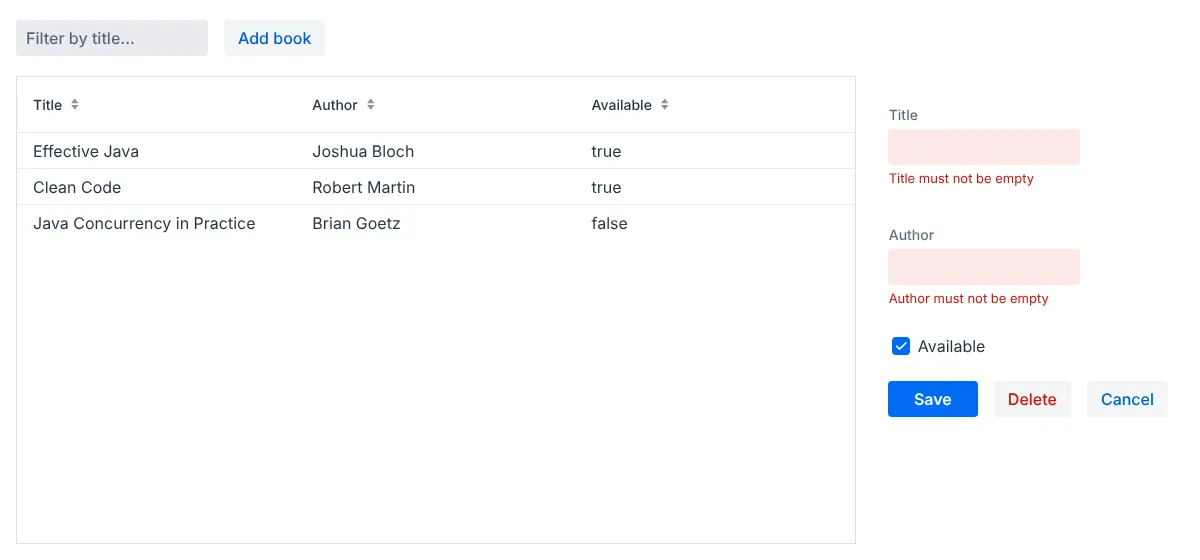Screen dimensions: 1200x560
Task: Click the Joshua Bloch author cell
Action: [363, 151]
